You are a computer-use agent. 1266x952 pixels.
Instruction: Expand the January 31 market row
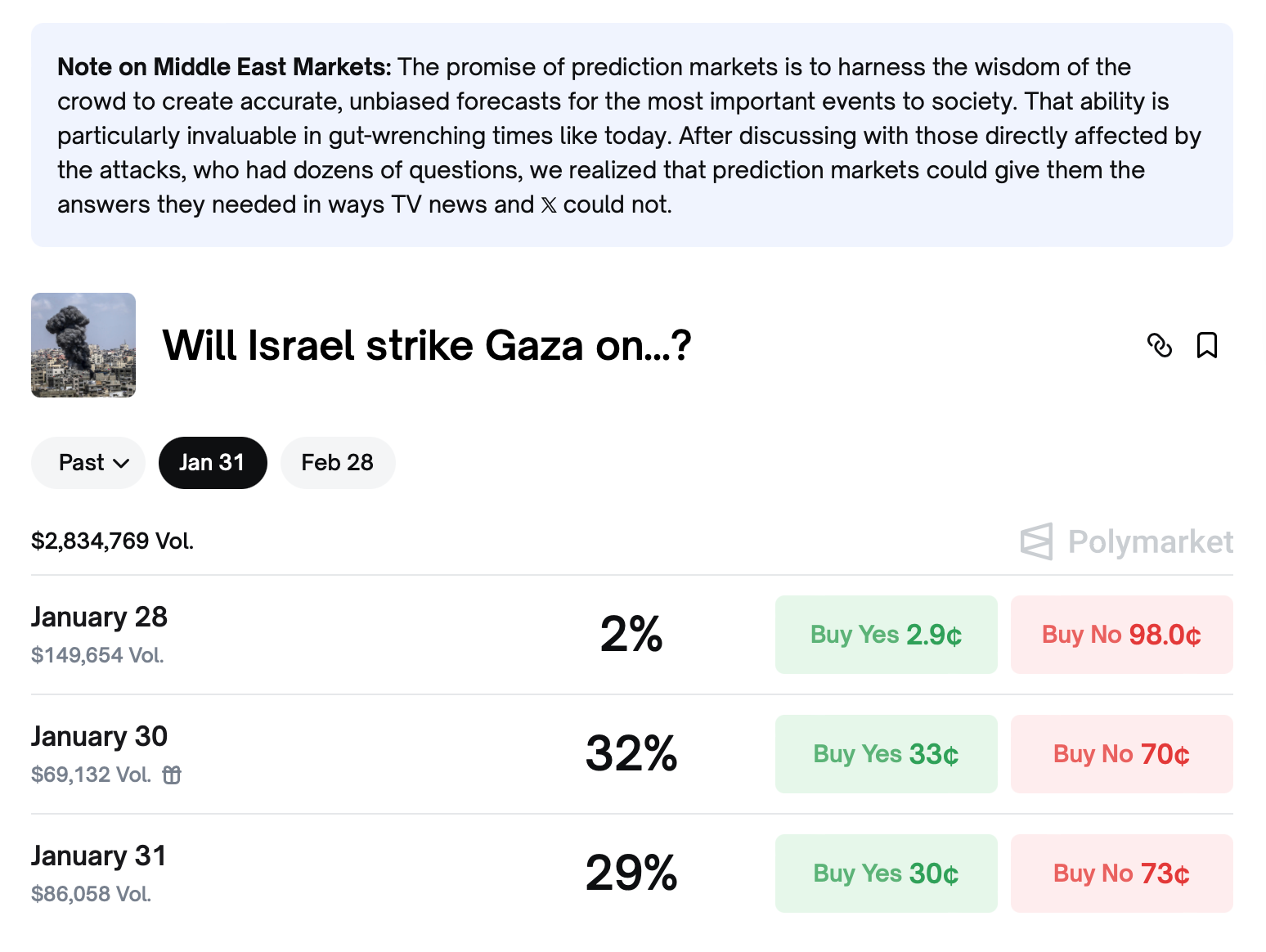99,856
